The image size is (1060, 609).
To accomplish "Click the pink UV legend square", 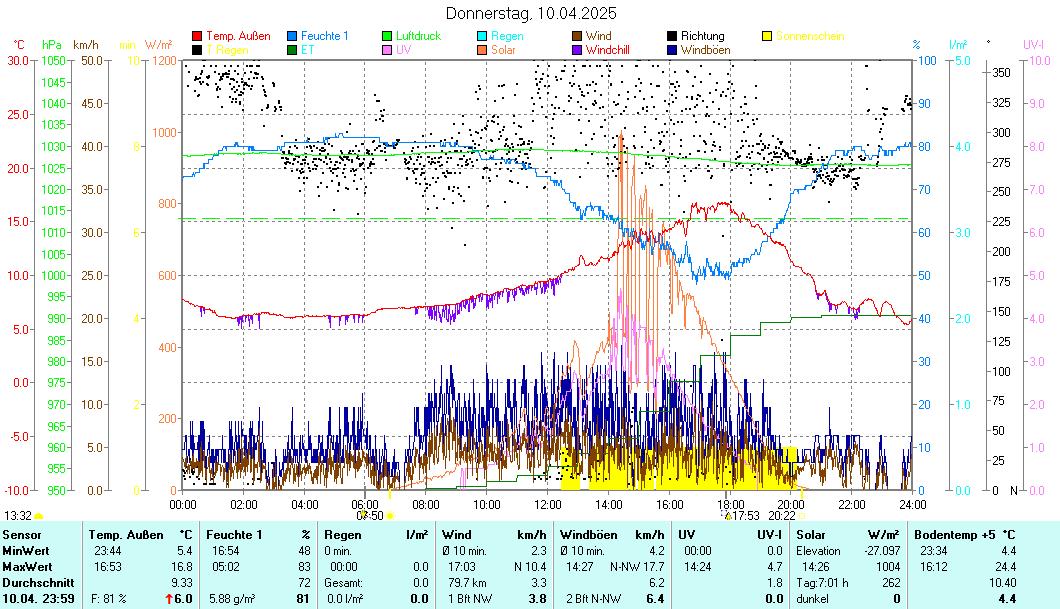I will point(387,49).
